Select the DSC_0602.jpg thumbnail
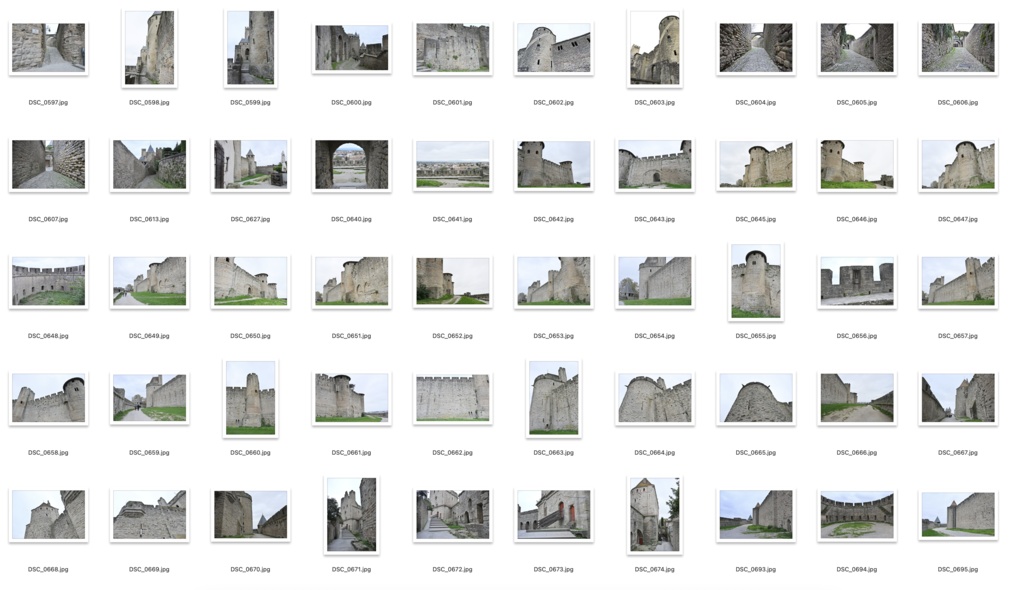Screen dimensions: 1024x590 tap(554, 48)
